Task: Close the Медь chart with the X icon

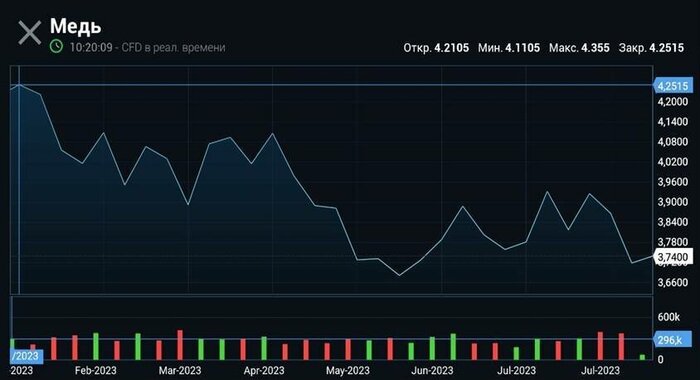Action: tap(29, 33)
